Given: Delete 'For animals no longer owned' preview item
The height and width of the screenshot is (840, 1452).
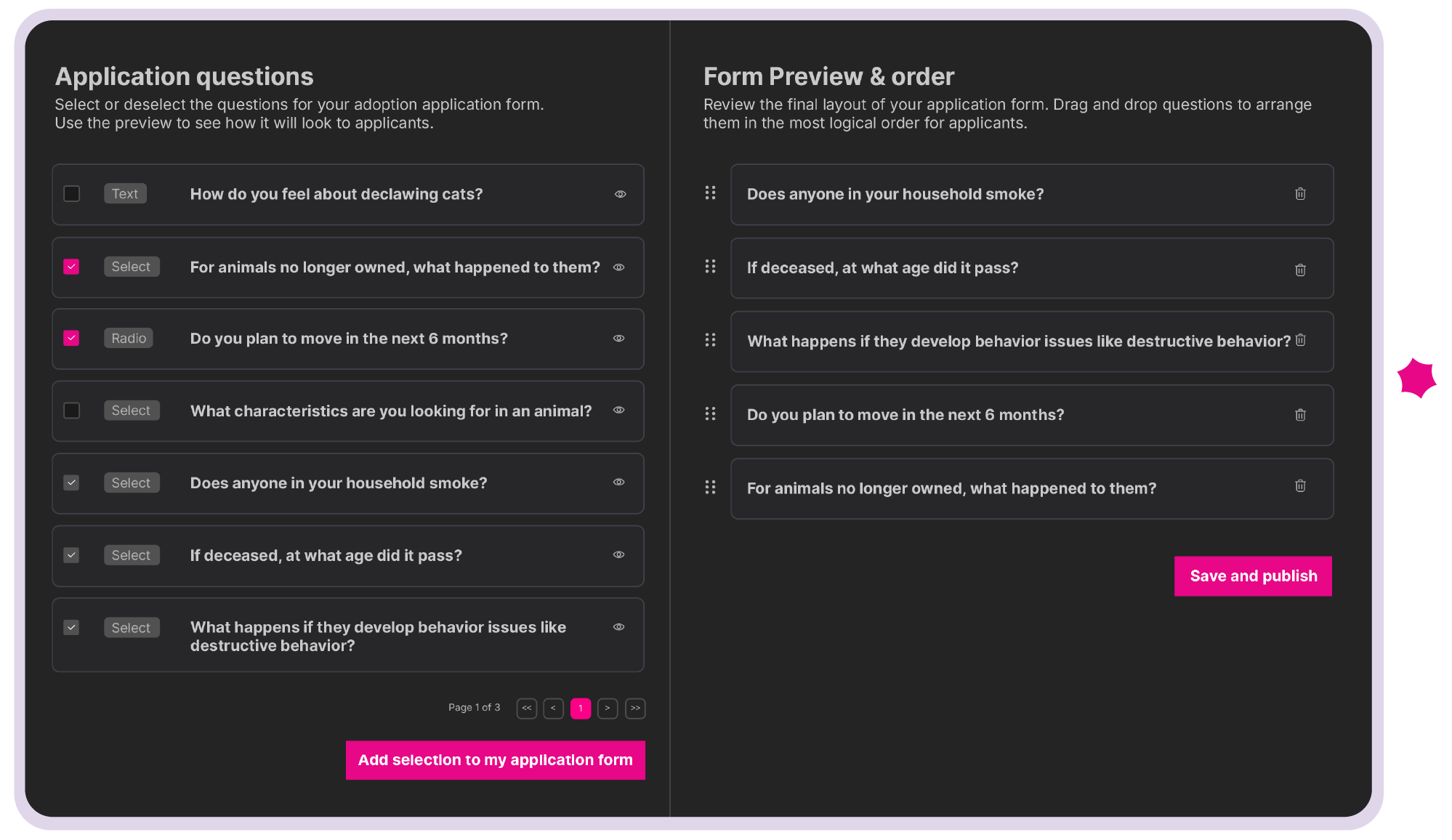Looking at the screenshot, I should (1300, 486).
